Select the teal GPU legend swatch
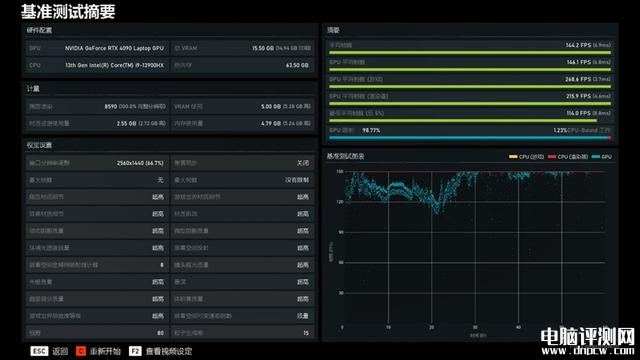Image resolution: width=640 pixels, height=360 pixels. click(596, 157)
